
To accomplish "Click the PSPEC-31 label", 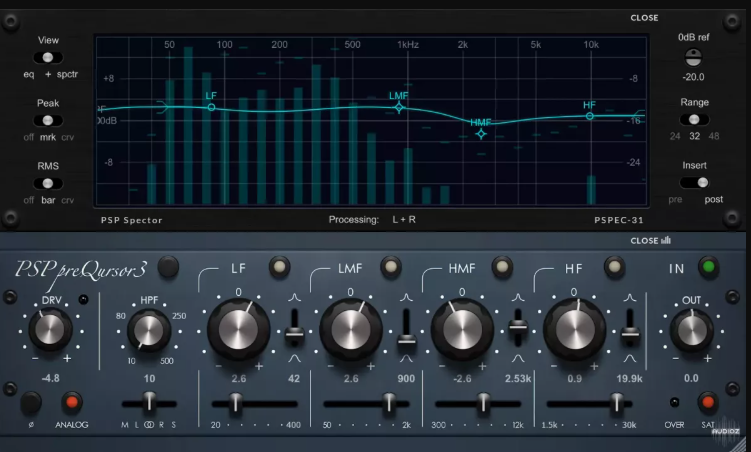I will (619, 220).
